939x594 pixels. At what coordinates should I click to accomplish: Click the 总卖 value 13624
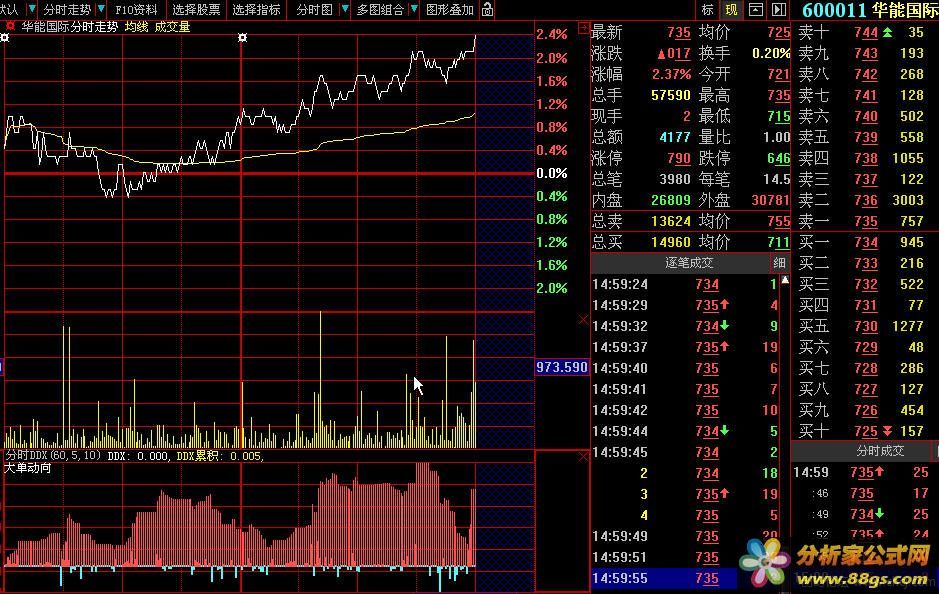(x=671, y=221)
